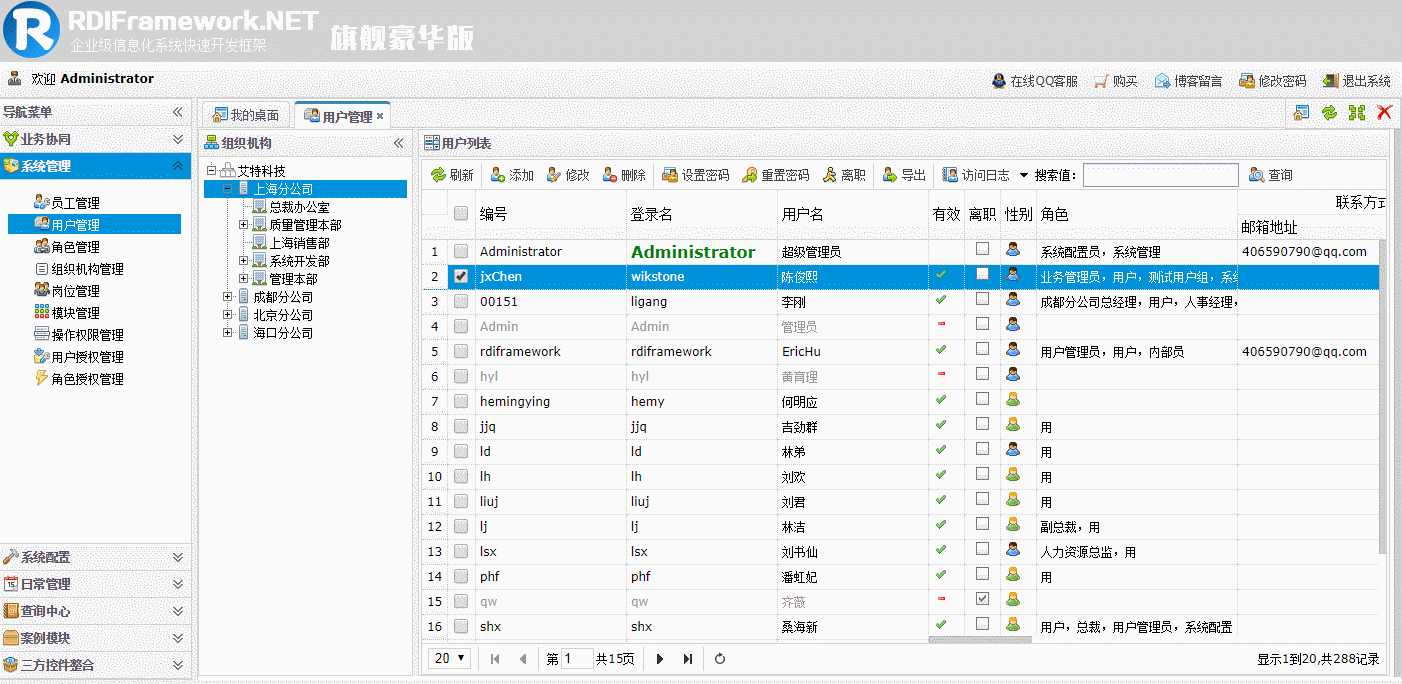
Task: Click the 修改 edit toolbar button
Action: pyautogui.click(x=568, y=175)
